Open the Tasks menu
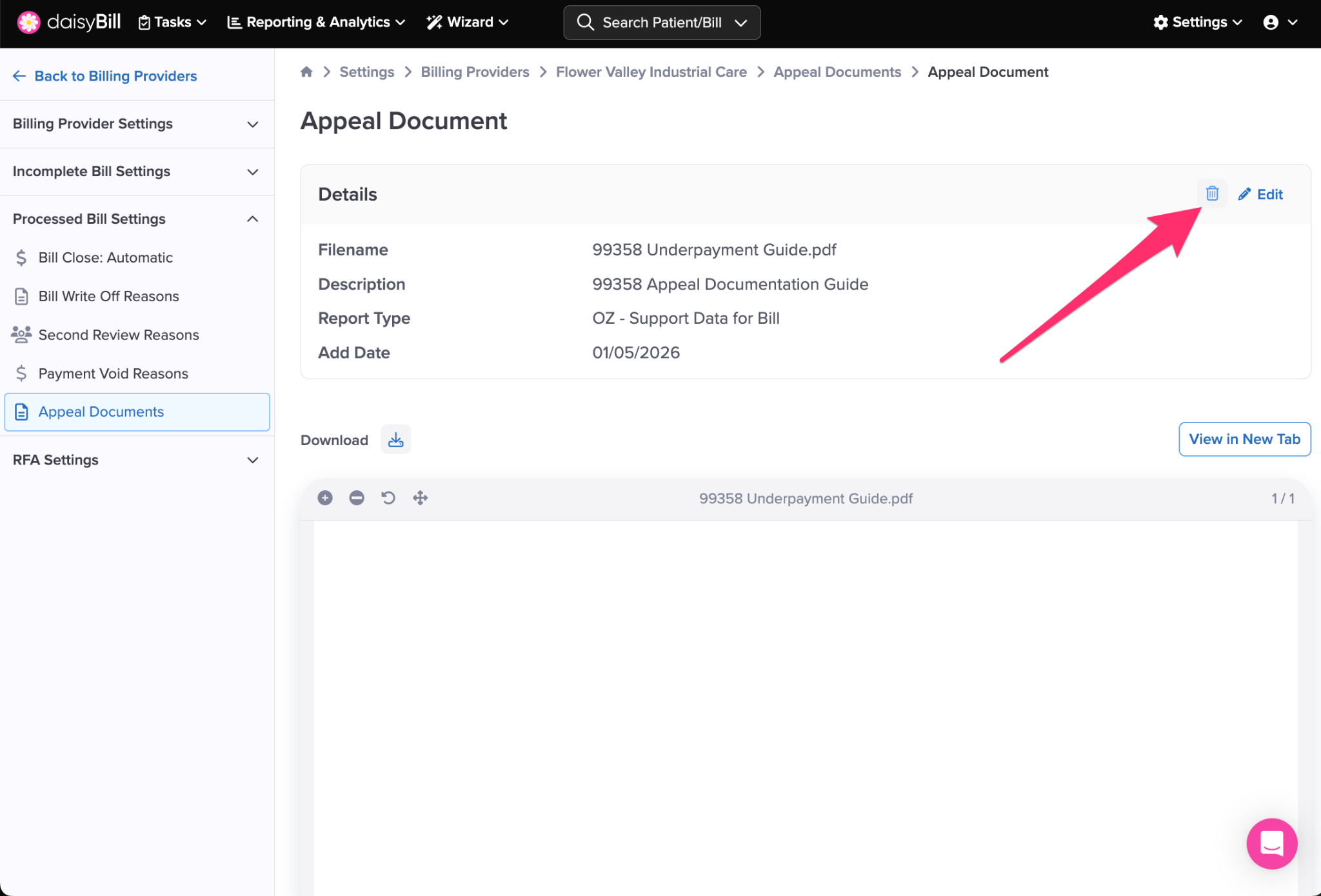 (x=172, y=23)
